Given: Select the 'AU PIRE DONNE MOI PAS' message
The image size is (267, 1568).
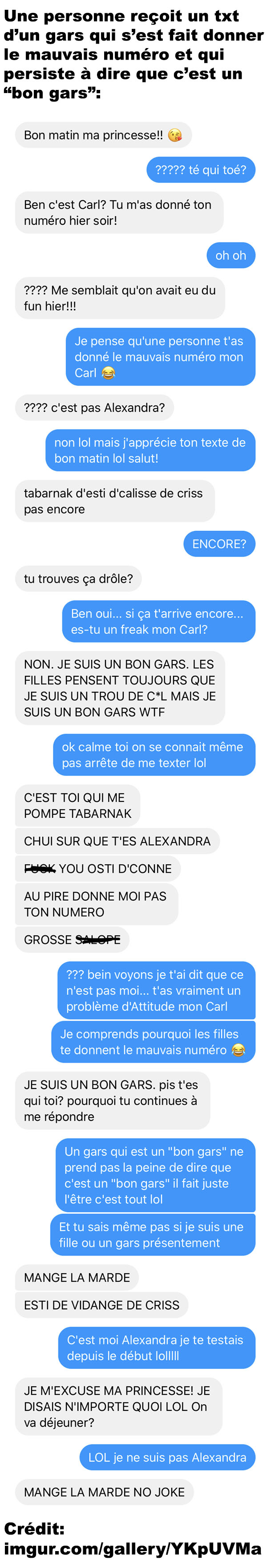Looking at the screenshot, I should pyautogui.click(x=97, y=904).
